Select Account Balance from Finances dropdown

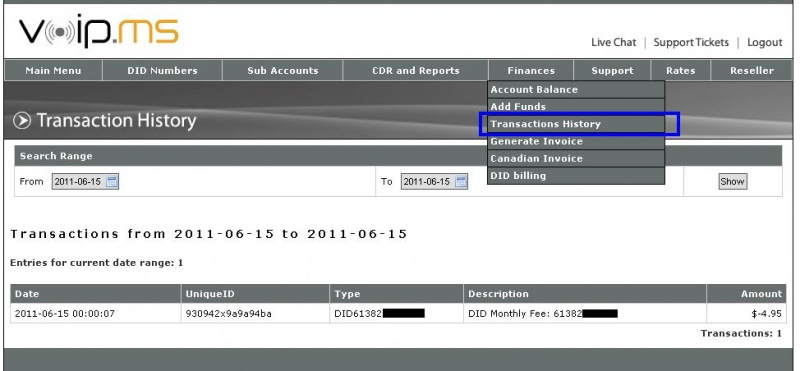[576, 89]
